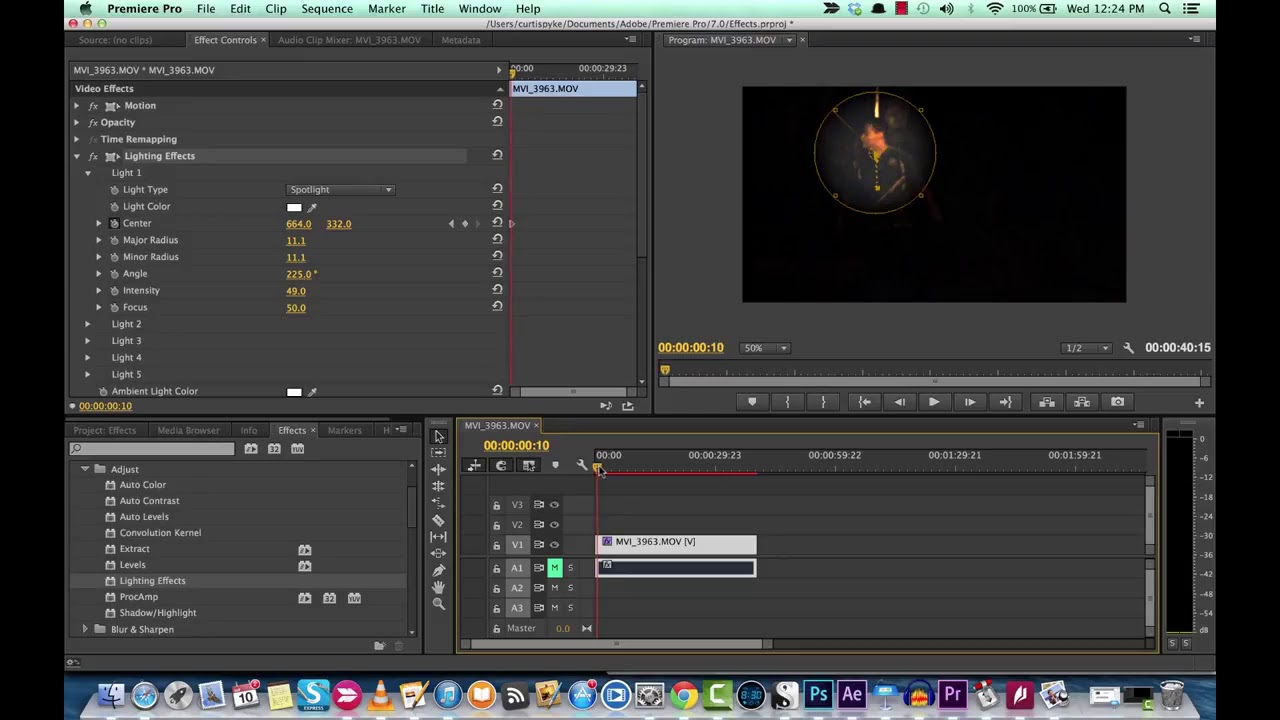The height and width of the screenshot is (720, 1280).
Task: Open the Light Type Spotlight dropdown
Action: coord(340,190)
